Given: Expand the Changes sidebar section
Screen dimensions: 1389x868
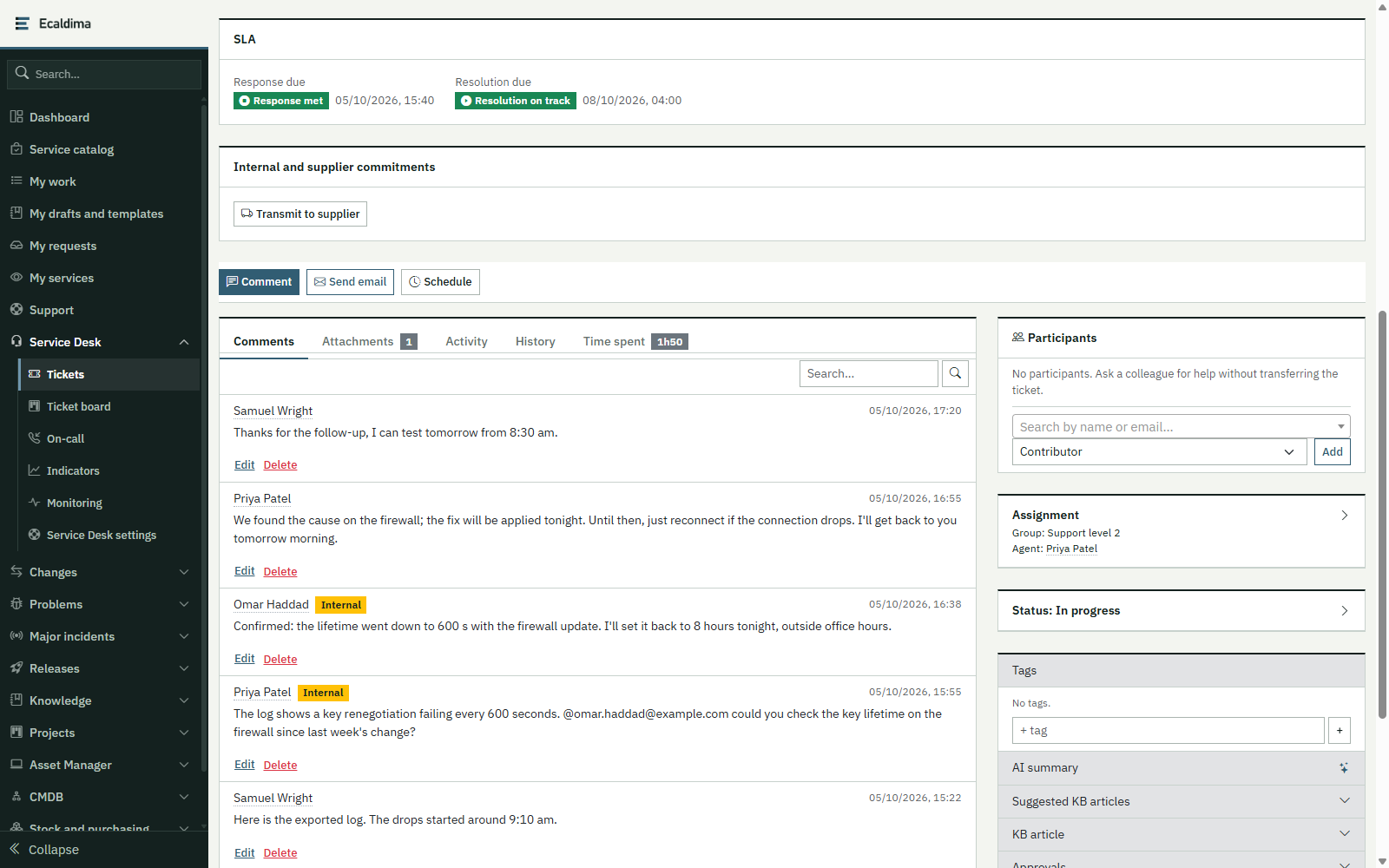Looking at the screenshot, I should [x=184, y=572].
